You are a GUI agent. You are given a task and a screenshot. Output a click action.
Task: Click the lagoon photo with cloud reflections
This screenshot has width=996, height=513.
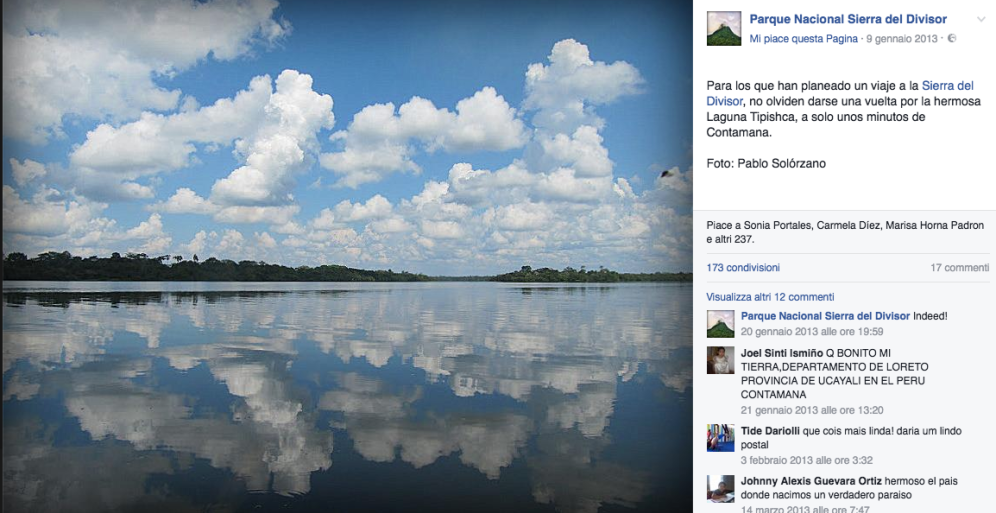click(346, 256)
